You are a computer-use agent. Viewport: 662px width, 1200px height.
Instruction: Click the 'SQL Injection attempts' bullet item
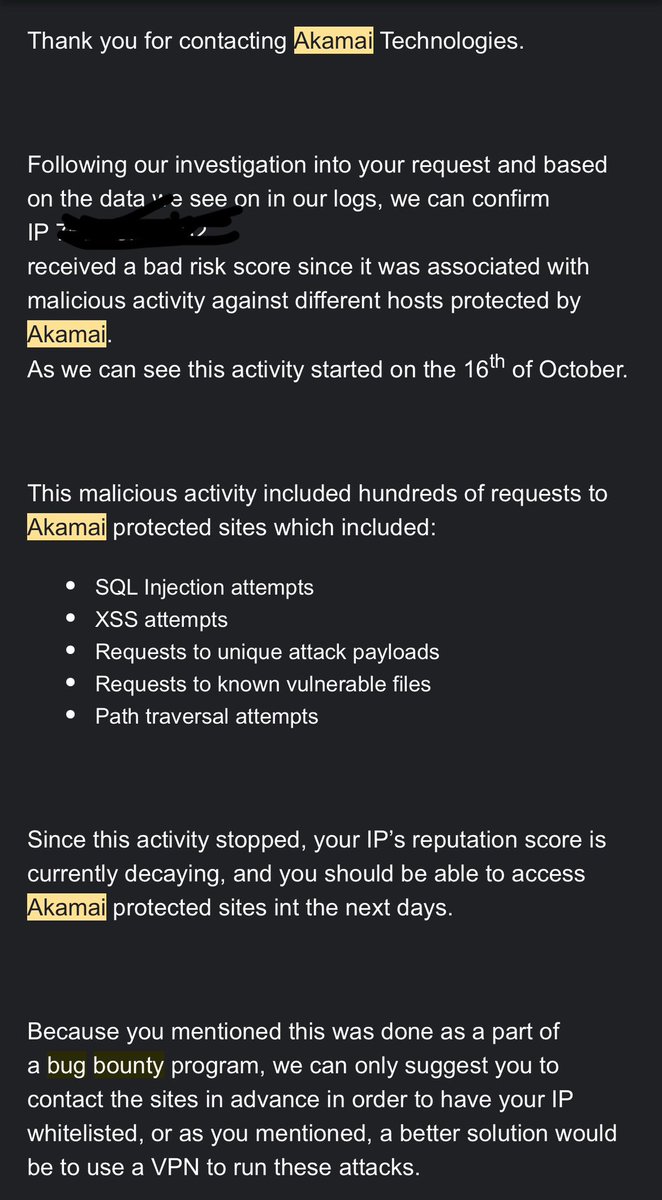(204, 588)
